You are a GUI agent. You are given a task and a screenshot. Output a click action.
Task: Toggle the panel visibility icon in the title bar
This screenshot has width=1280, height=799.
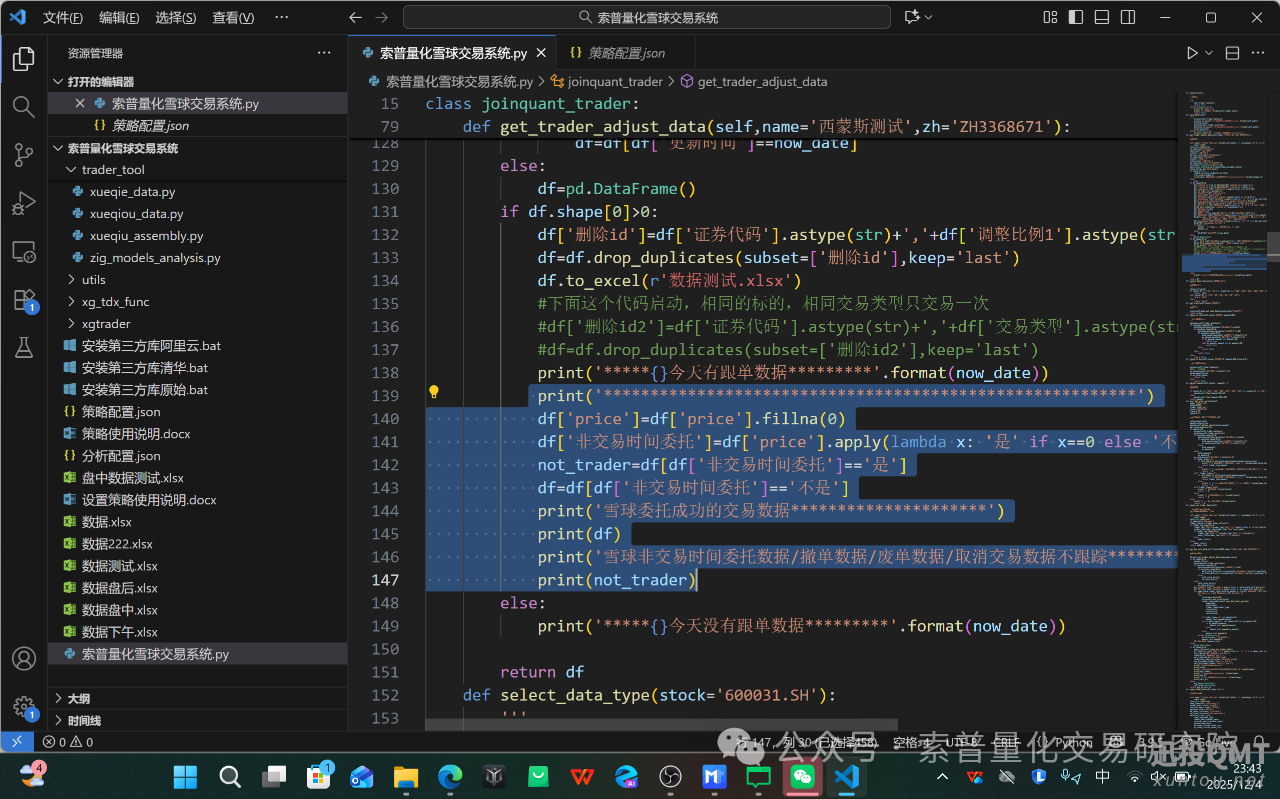(1101, 17)
